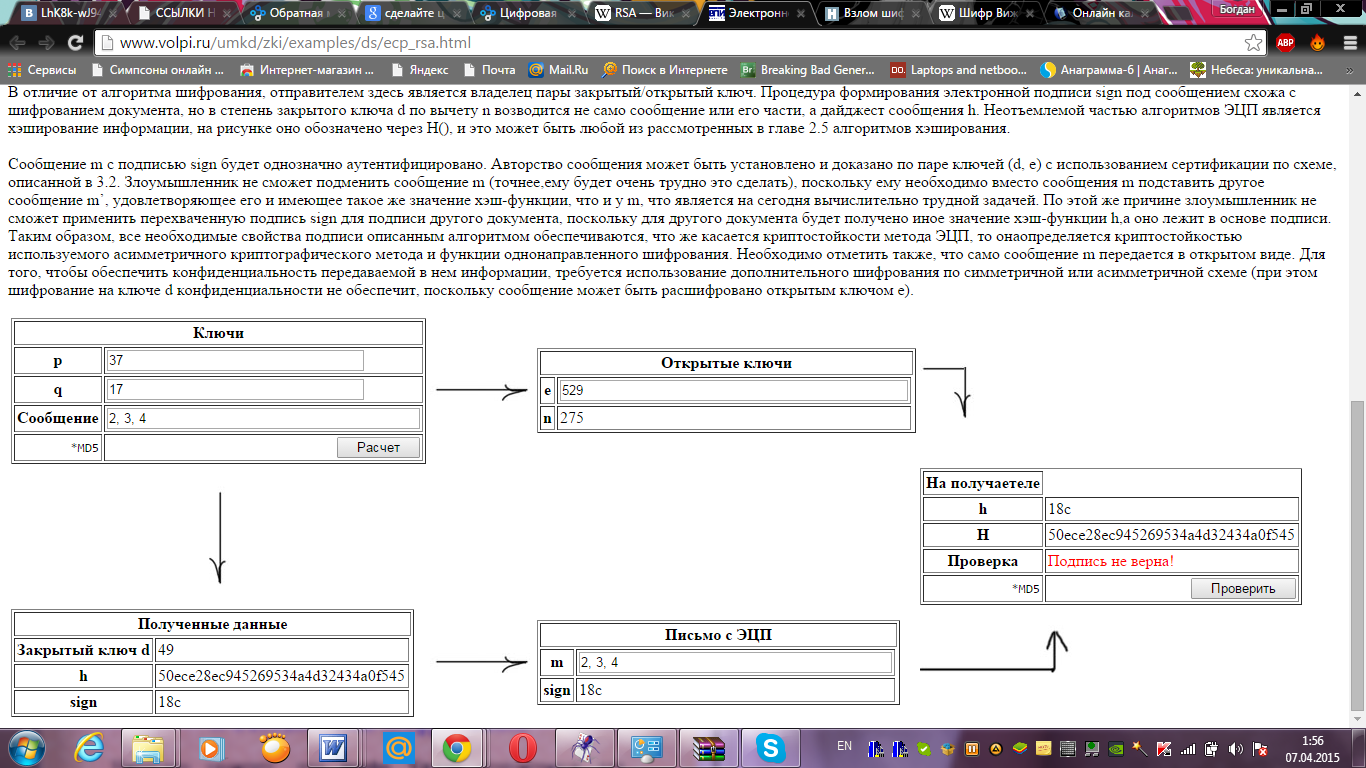The height and width of the screenshot is (768, 1366).
Task: Click the q input field containing 17
Action: (x=234, y=389)
